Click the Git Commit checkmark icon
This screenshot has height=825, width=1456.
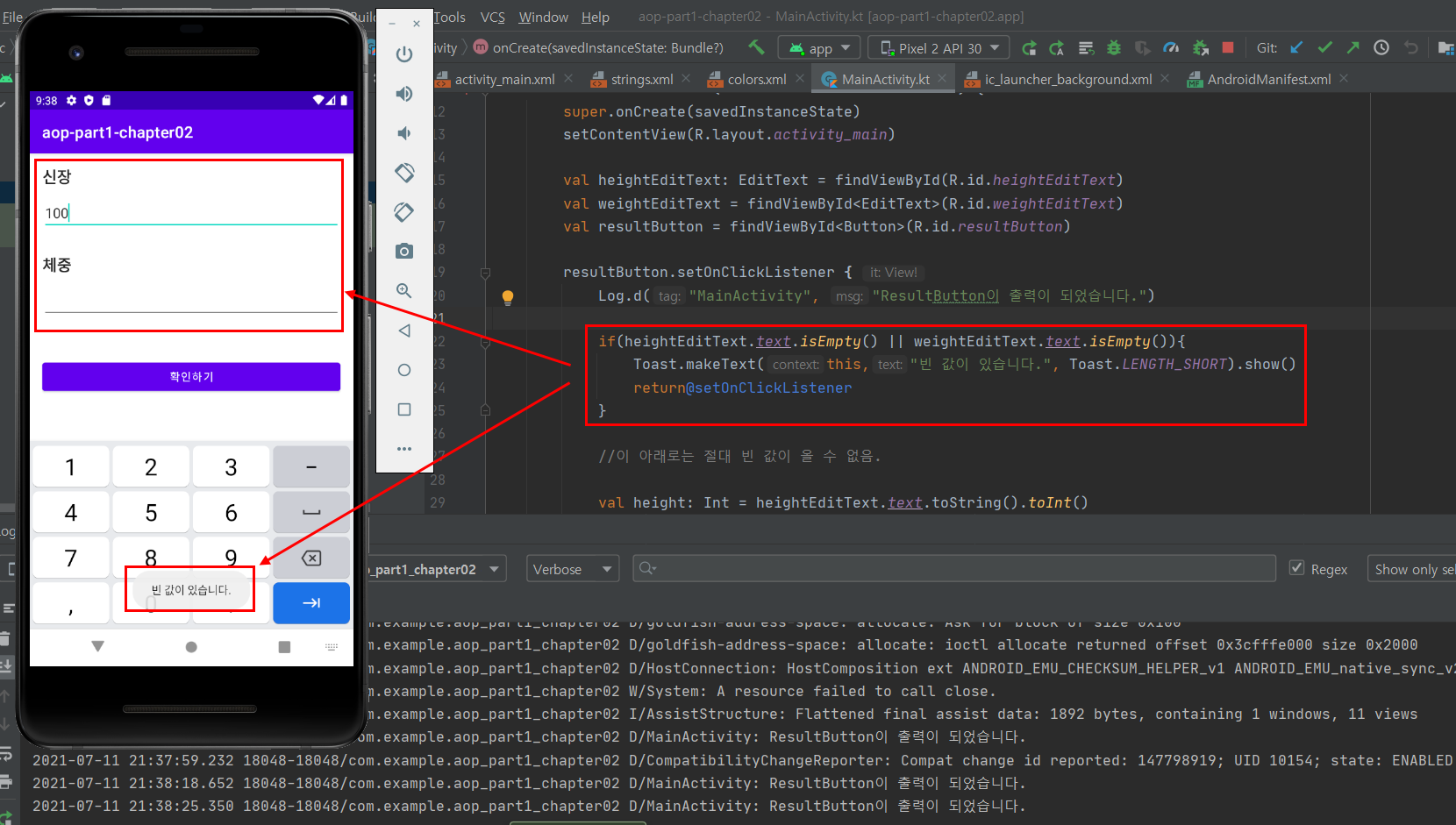point(1324,48)
